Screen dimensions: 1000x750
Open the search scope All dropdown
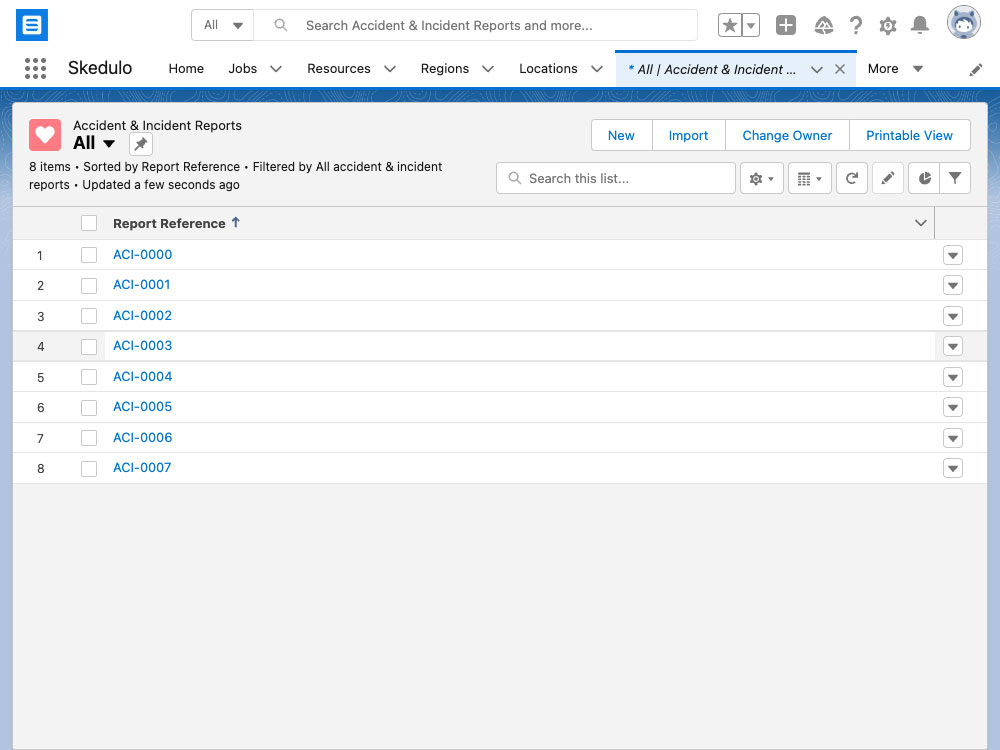[x=223, y=26]
